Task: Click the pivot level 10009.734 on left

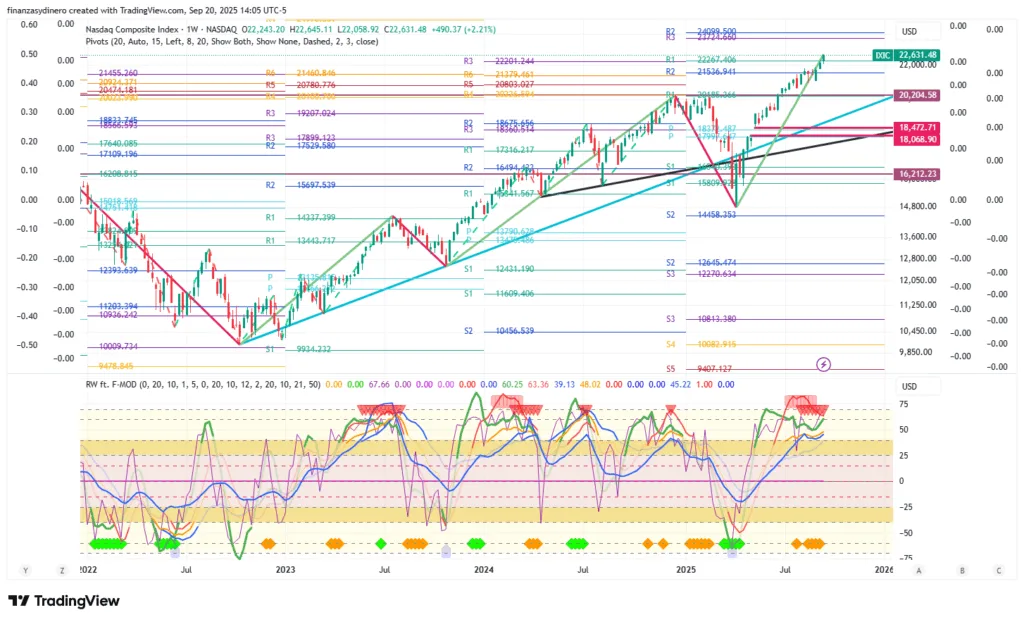Action: point(118,346)
